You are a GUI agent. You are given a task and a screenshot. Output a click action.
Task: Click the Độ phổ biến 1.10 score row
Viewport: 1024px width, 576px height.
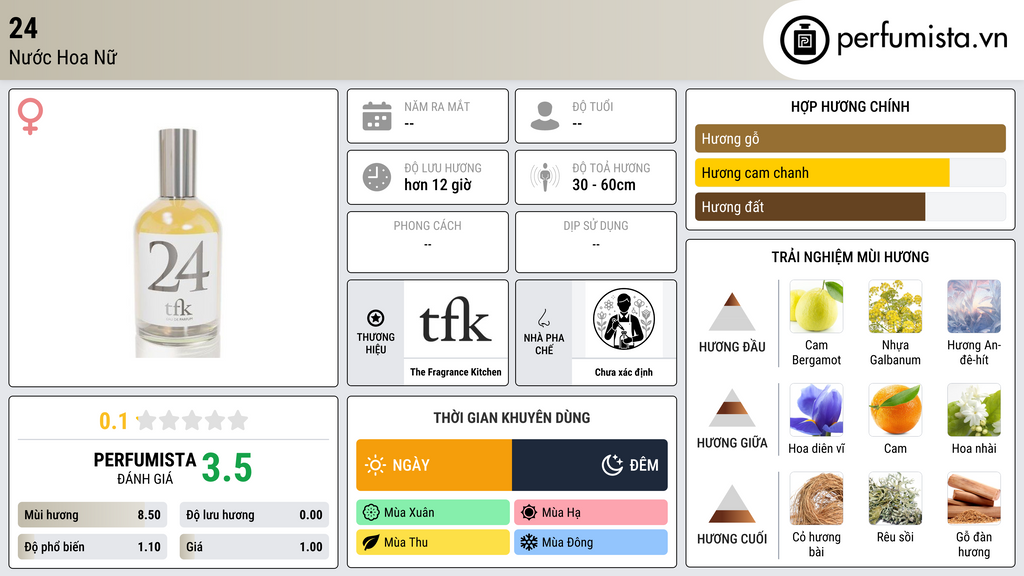(x=92, y=547)
